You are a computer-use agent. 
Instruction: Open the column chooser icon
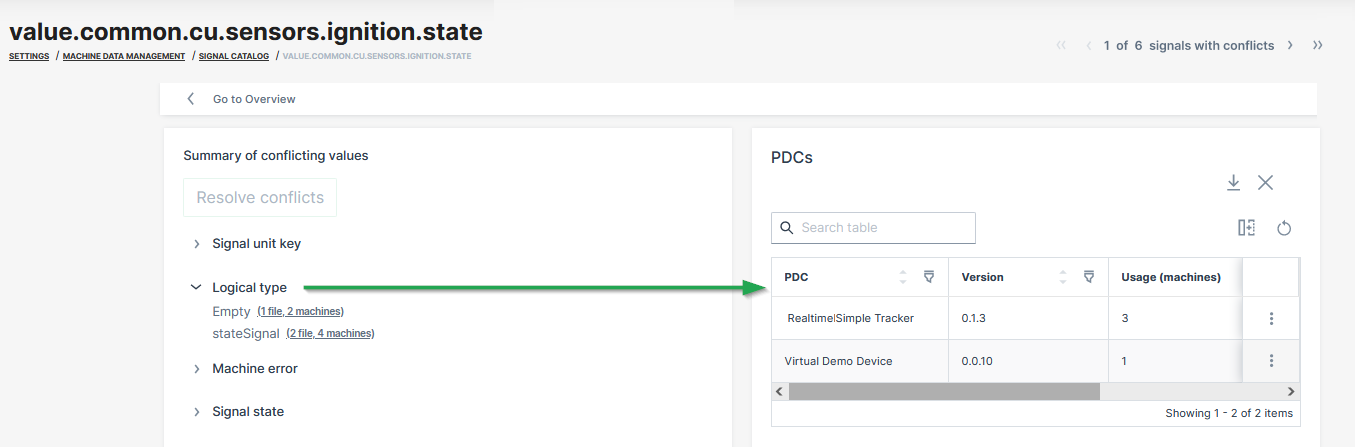pyautogui.click(x=1246, y=228)
